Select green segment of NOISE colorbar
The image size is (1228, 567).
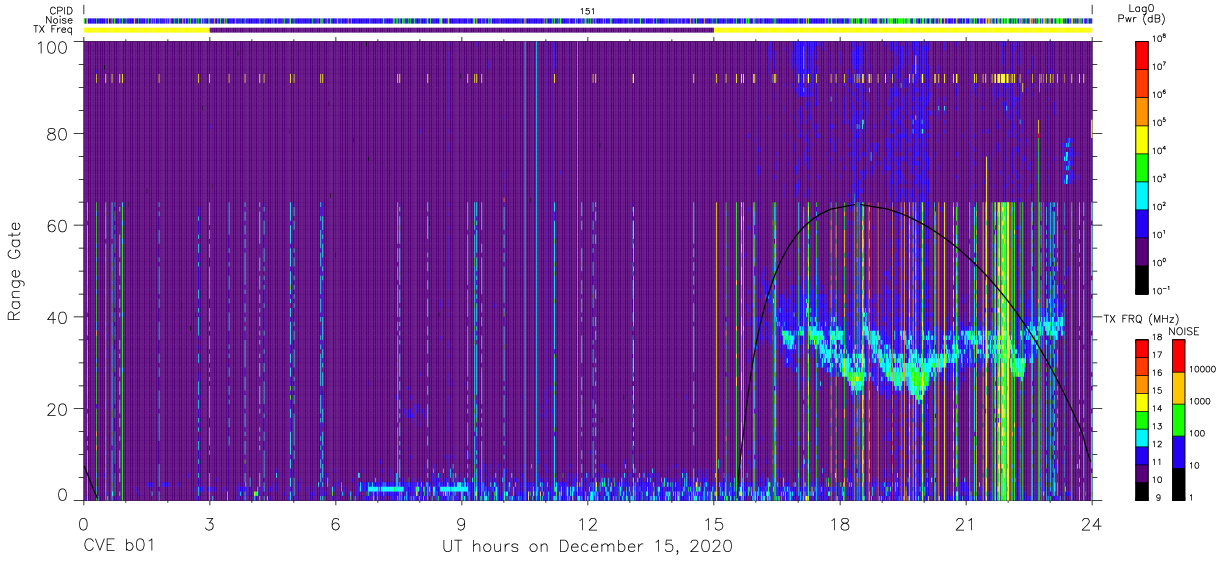click(1177, 420)
